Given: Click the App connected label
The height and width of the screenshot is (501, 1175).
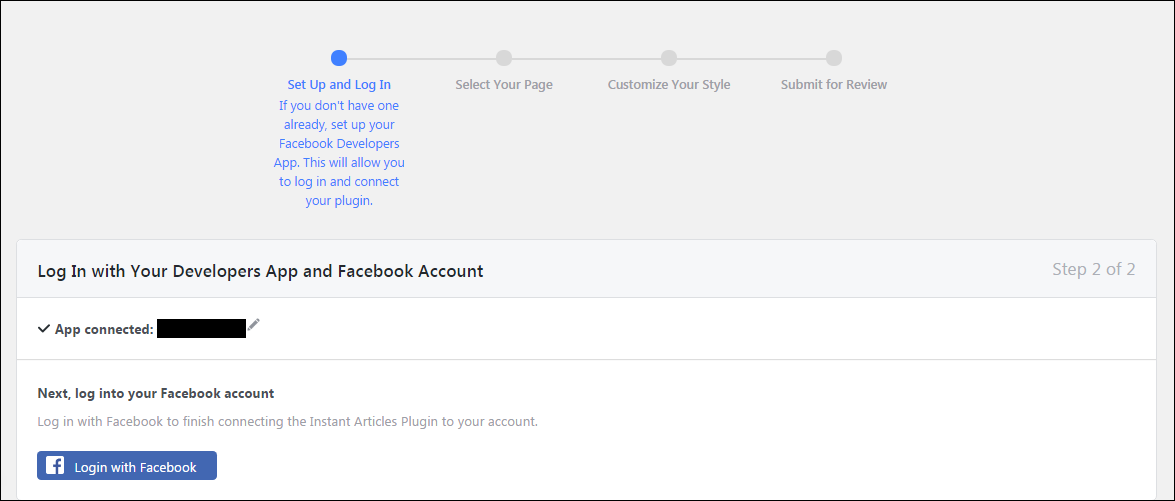Looking at the screenshot, I should click(x=104, y=329).
